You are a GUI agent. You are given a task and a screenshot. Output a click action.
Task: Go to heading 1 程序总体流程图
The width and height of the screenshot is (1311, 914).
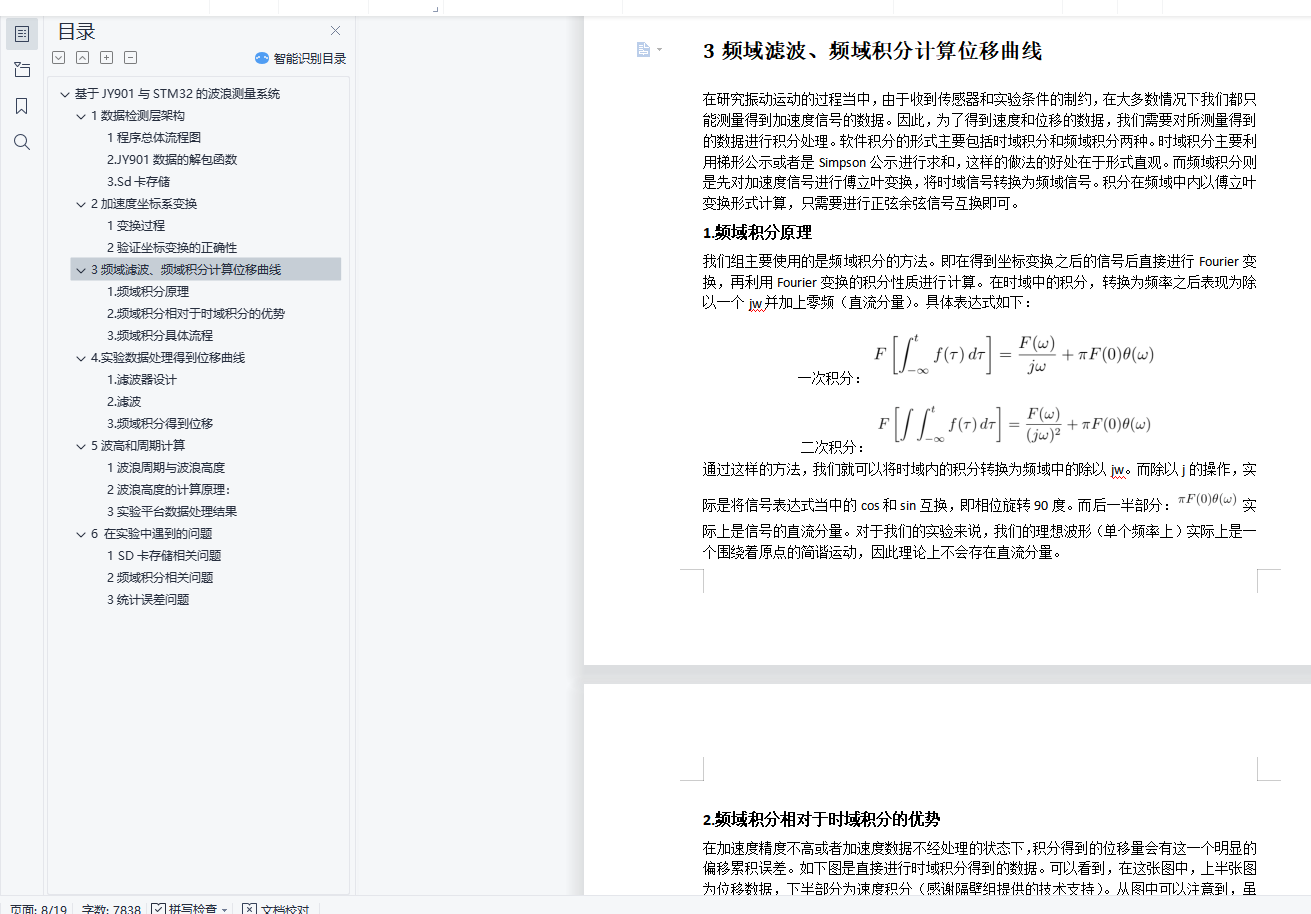click(154, 138)
